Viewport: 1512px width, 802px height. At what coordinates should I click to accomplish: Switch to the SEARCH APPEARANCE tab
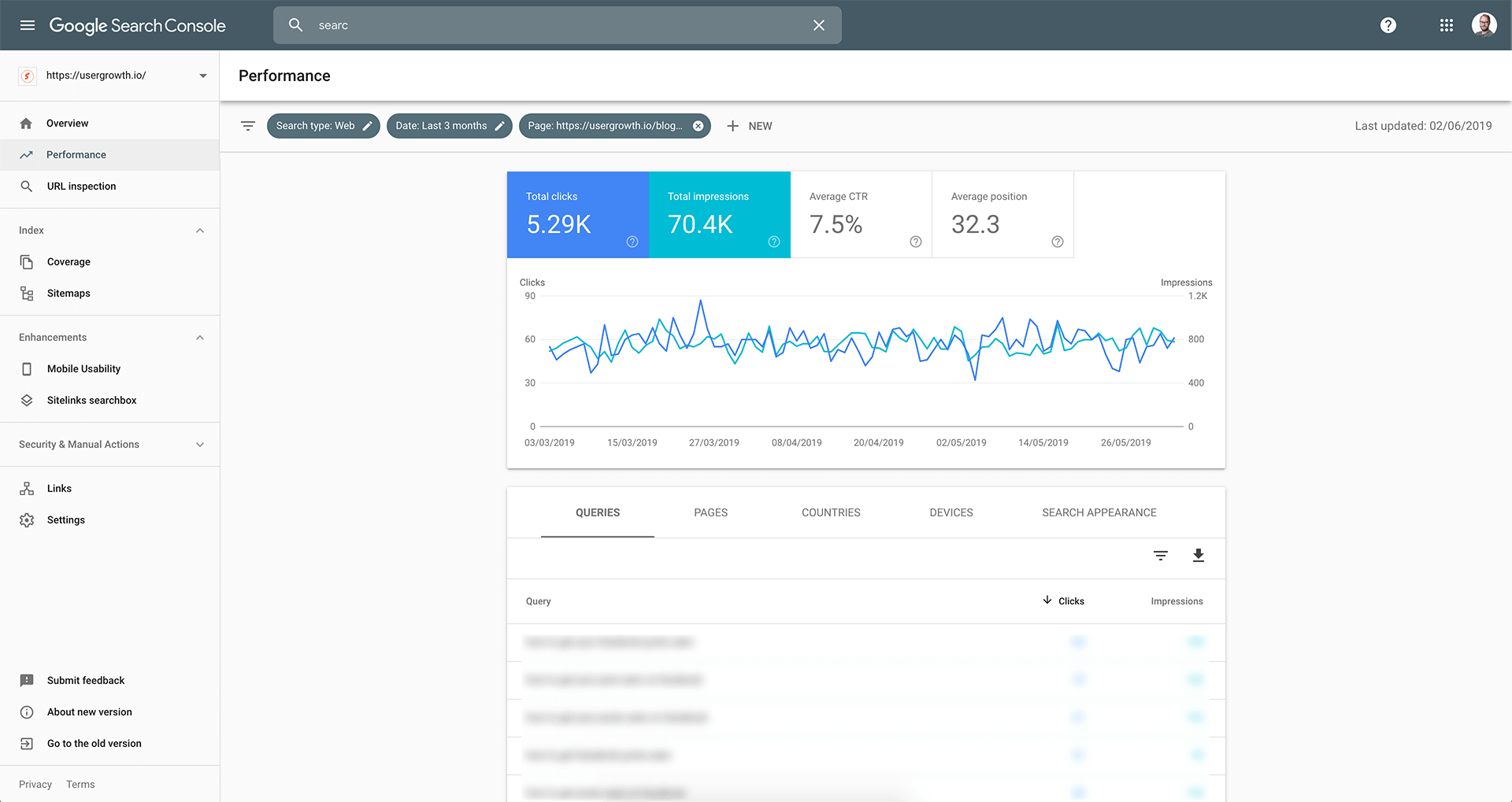coord(1099,512)
